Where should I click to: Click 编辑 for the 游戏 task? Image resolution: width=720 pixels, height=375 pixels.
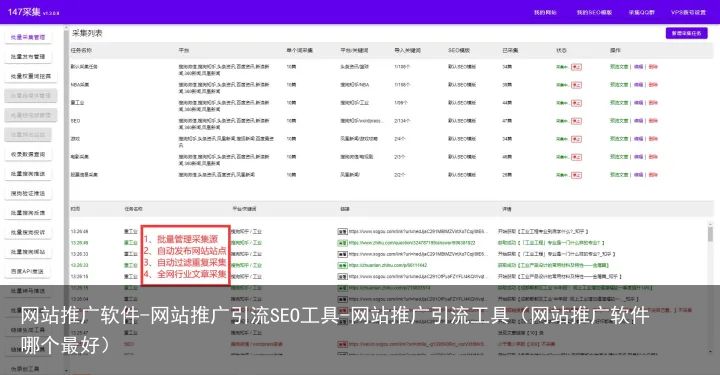(638, 139)
